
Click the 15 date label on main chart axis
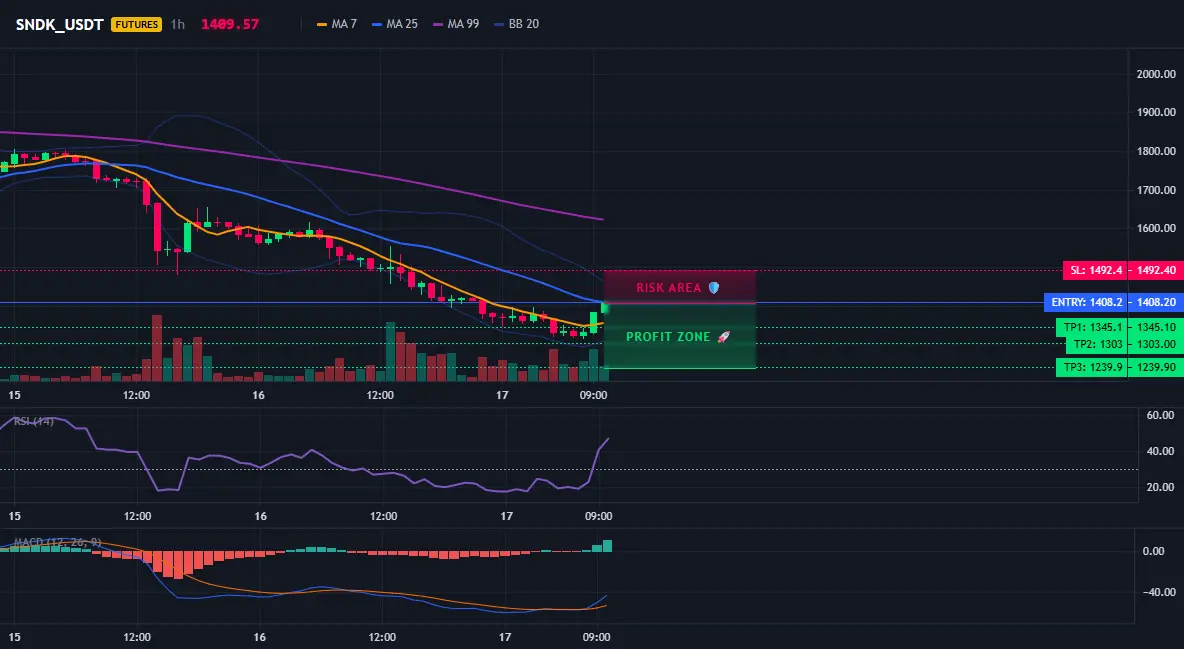point(14,395)
